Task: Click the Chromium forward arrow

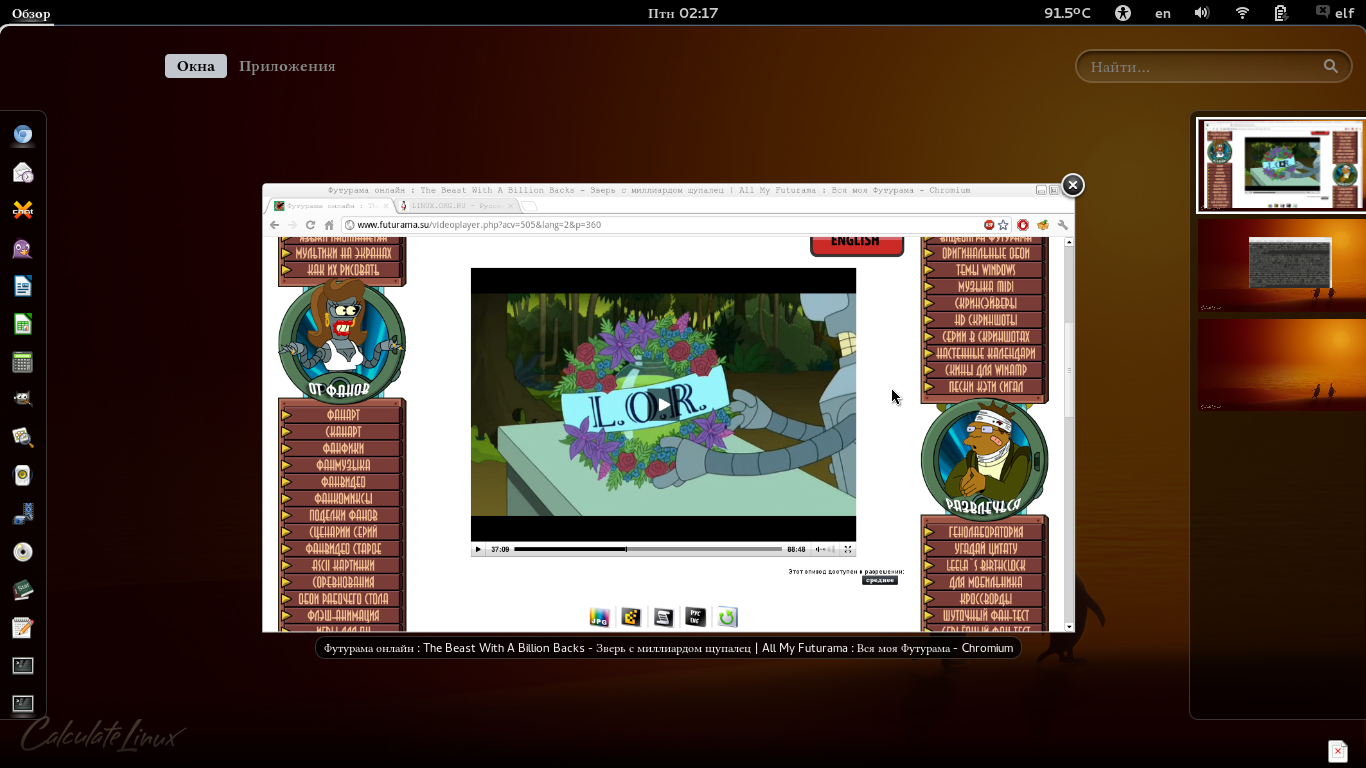Action: (x=293, y=225)
